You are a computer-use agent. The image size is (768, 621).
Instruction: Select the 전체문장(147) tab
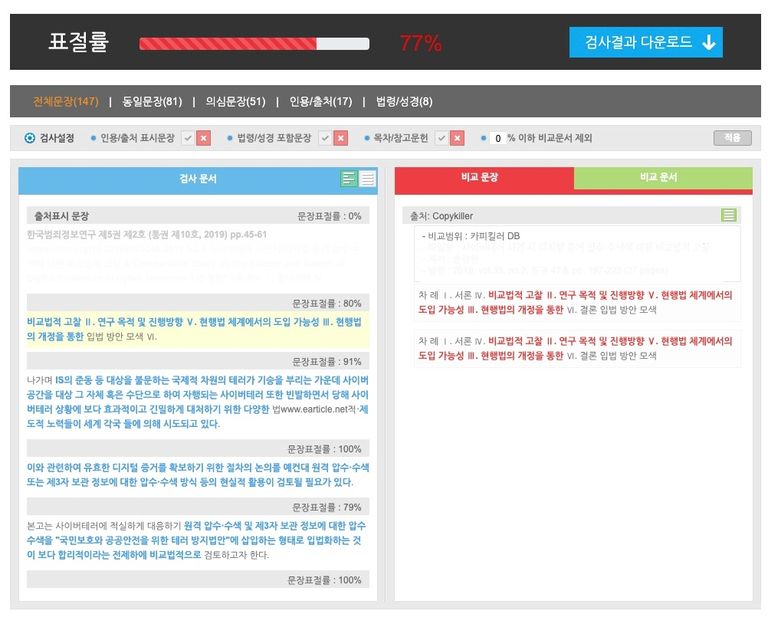pos(66,101)
